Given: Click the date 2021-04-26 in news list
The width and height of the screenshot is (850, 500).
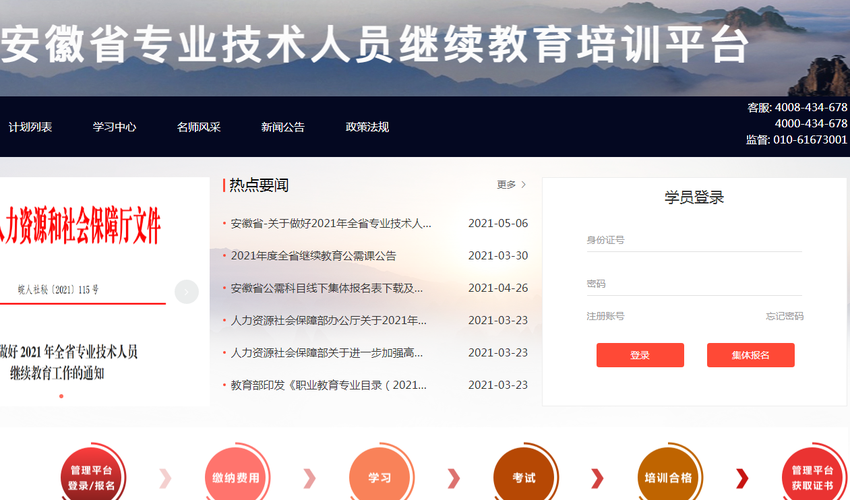Looking at the screenshot, I should [498, 288].
